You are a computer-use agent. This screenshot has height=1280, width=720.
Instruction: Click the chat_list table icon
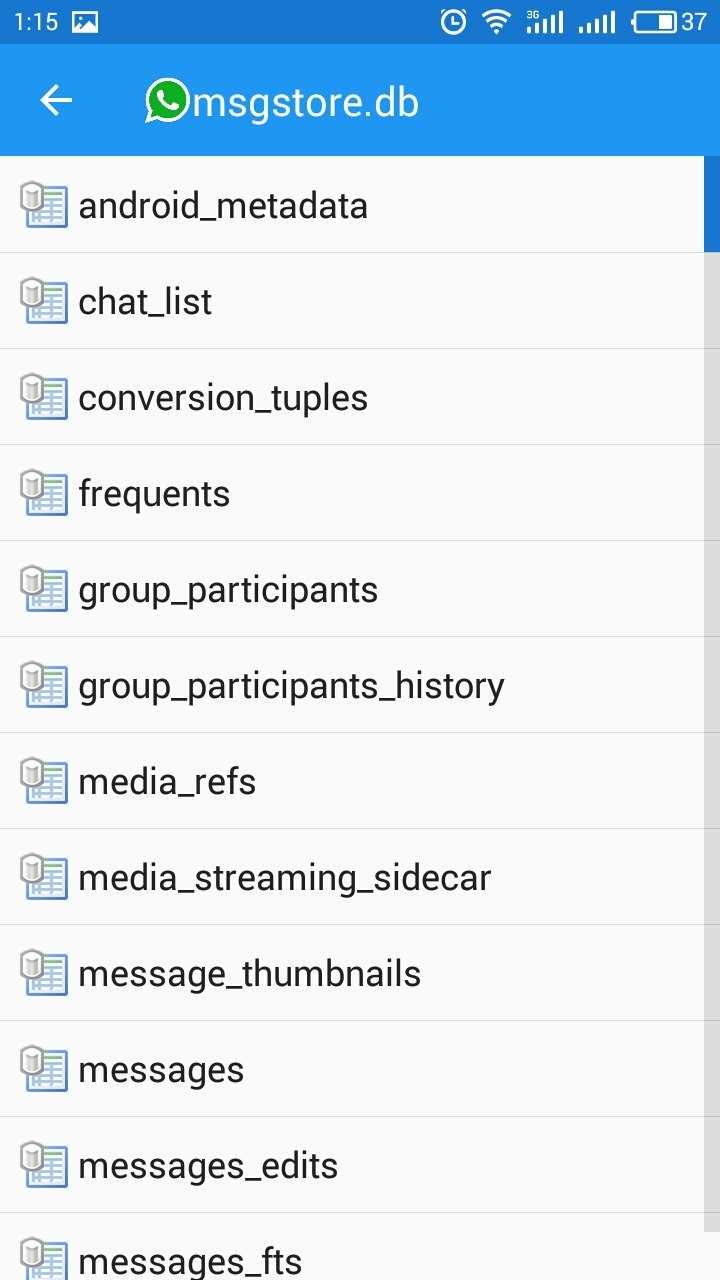44,301
